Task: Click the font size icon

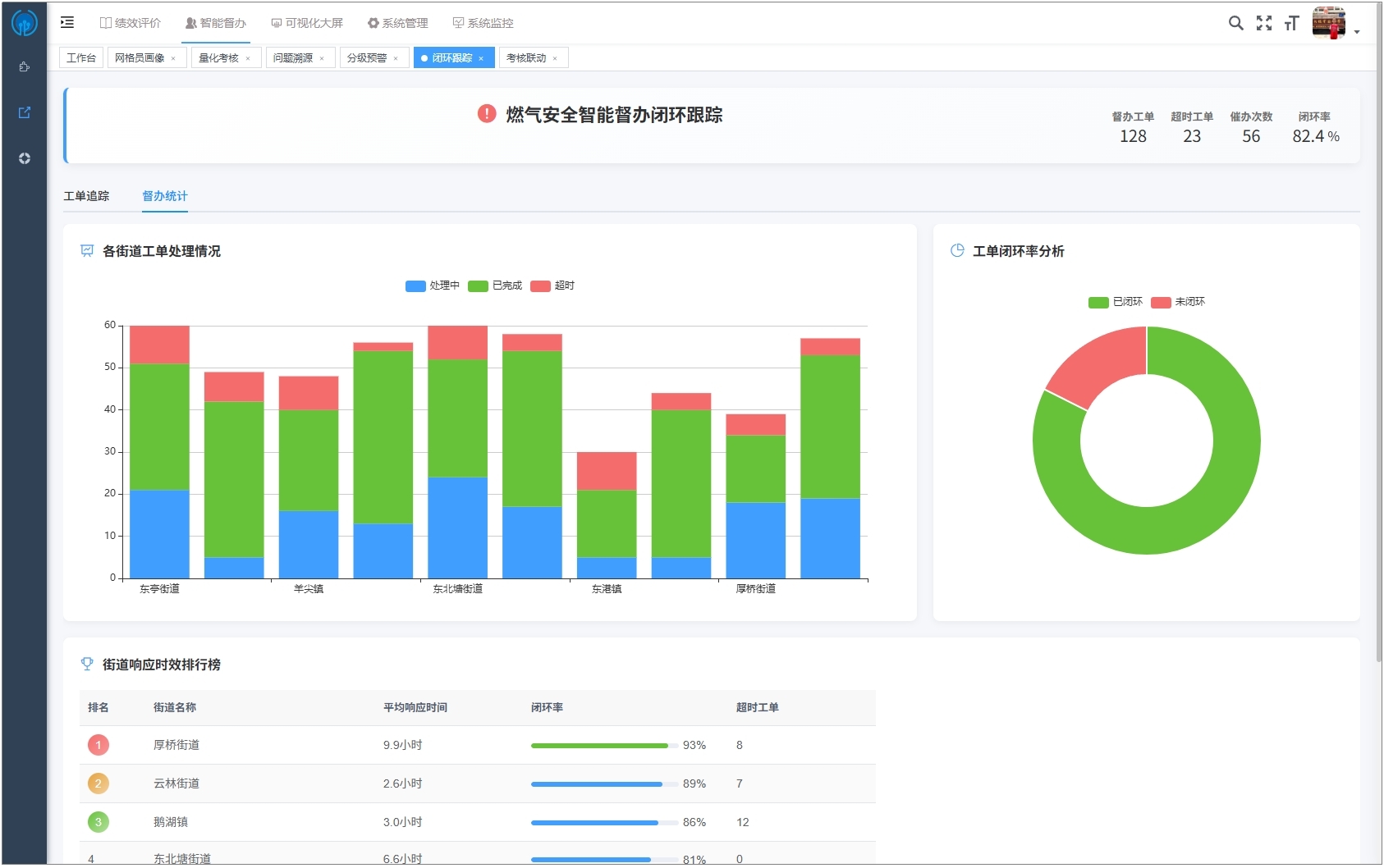Action: click(x=1292, y=23)
